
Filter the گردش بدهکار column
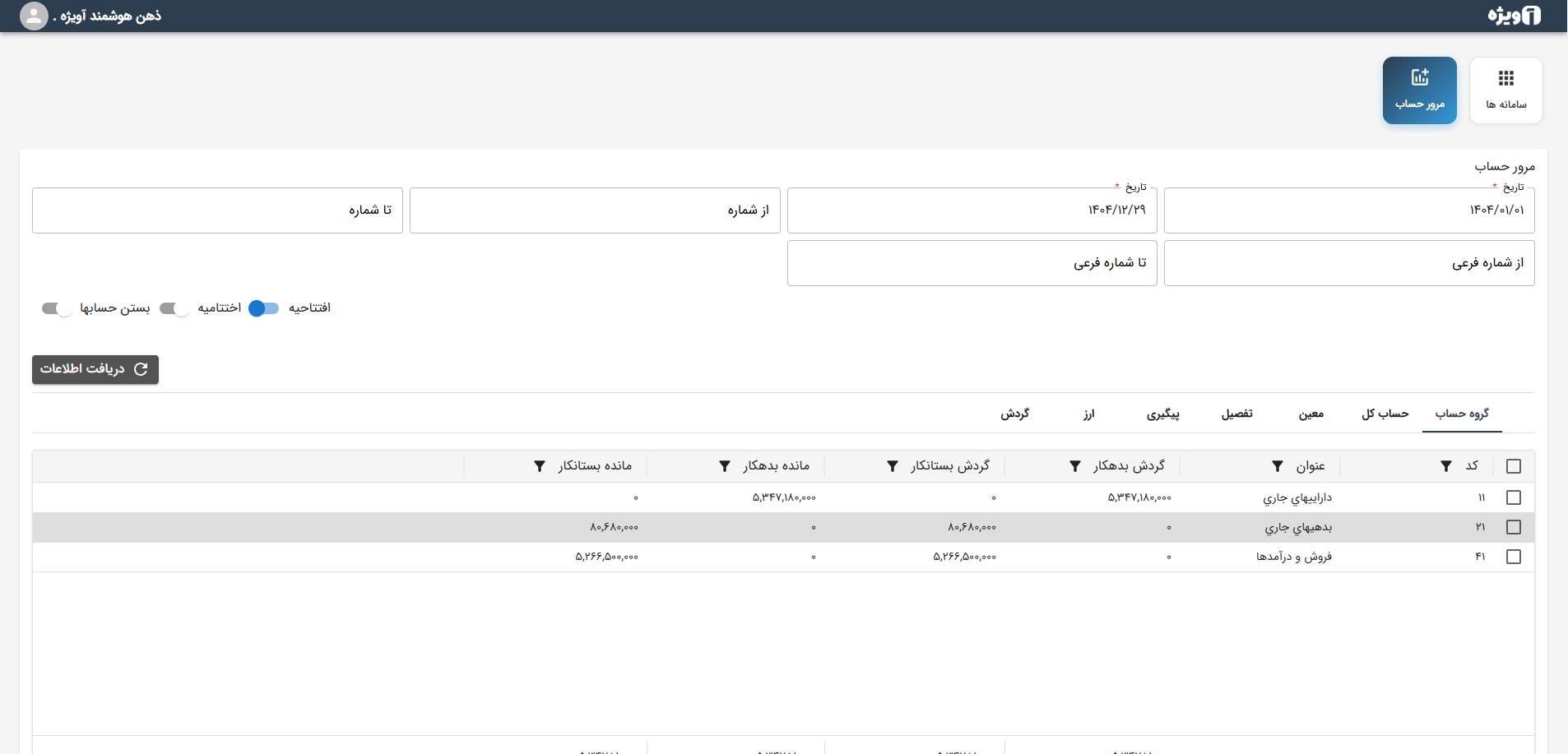1074,466
